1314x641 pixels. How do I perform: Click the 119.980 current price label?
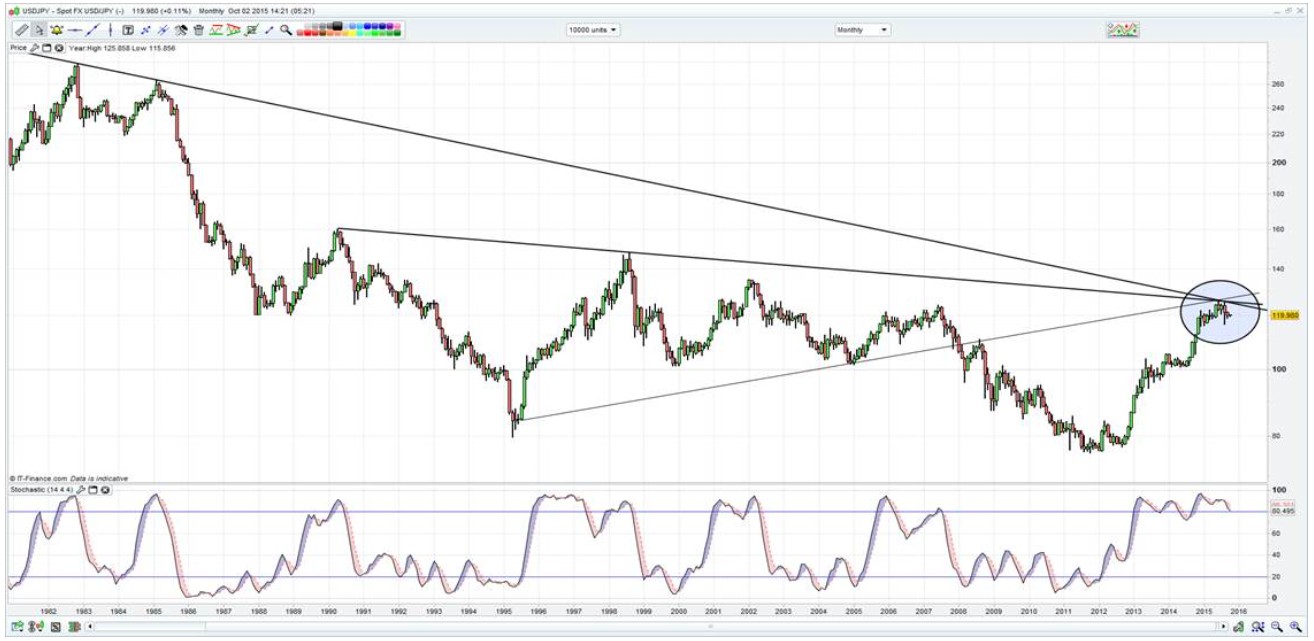pyautogui.click(x=1284, y=315)
